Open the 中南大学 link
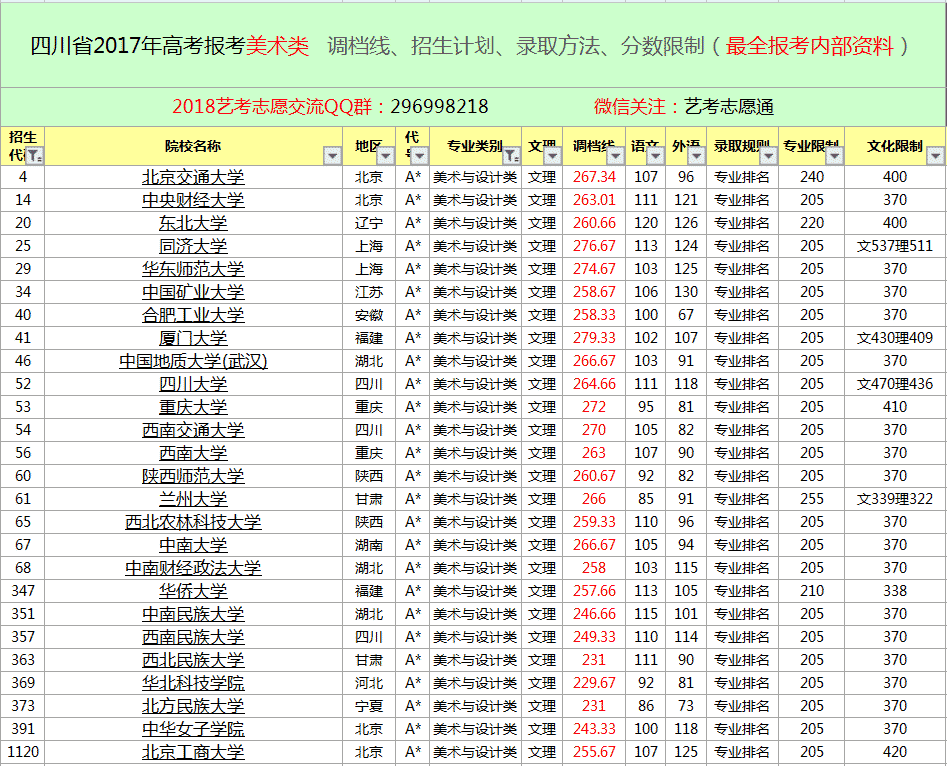 (x=193, y=545)
